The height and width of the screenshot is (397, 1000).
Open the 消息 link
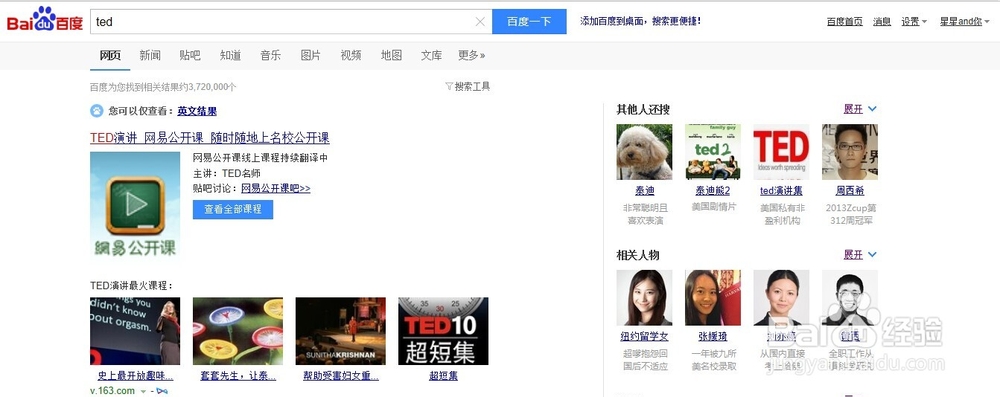881,22
